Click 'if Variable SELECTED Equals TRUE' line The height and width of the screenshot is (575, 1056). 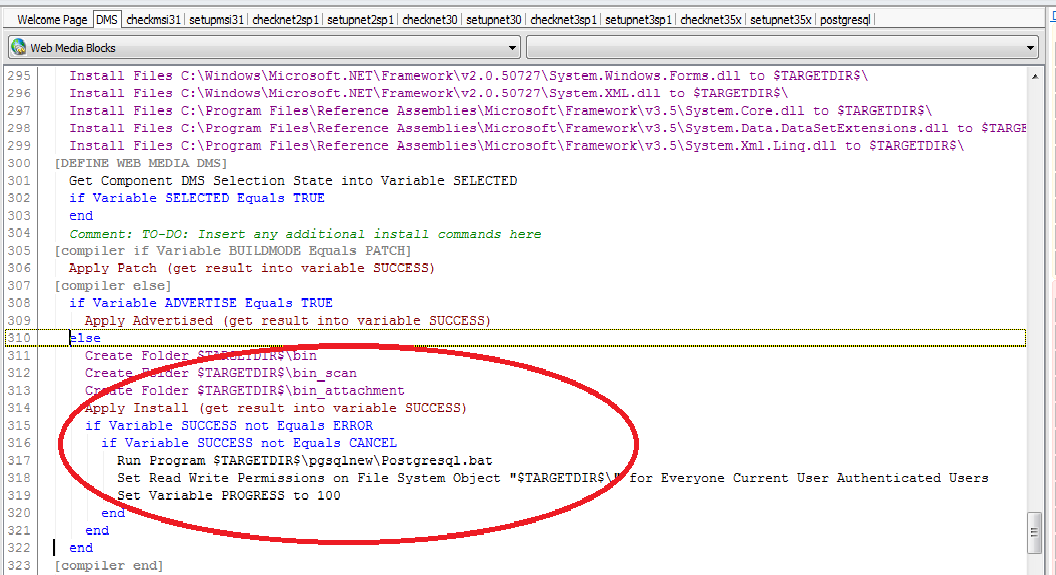coord(197,198)
